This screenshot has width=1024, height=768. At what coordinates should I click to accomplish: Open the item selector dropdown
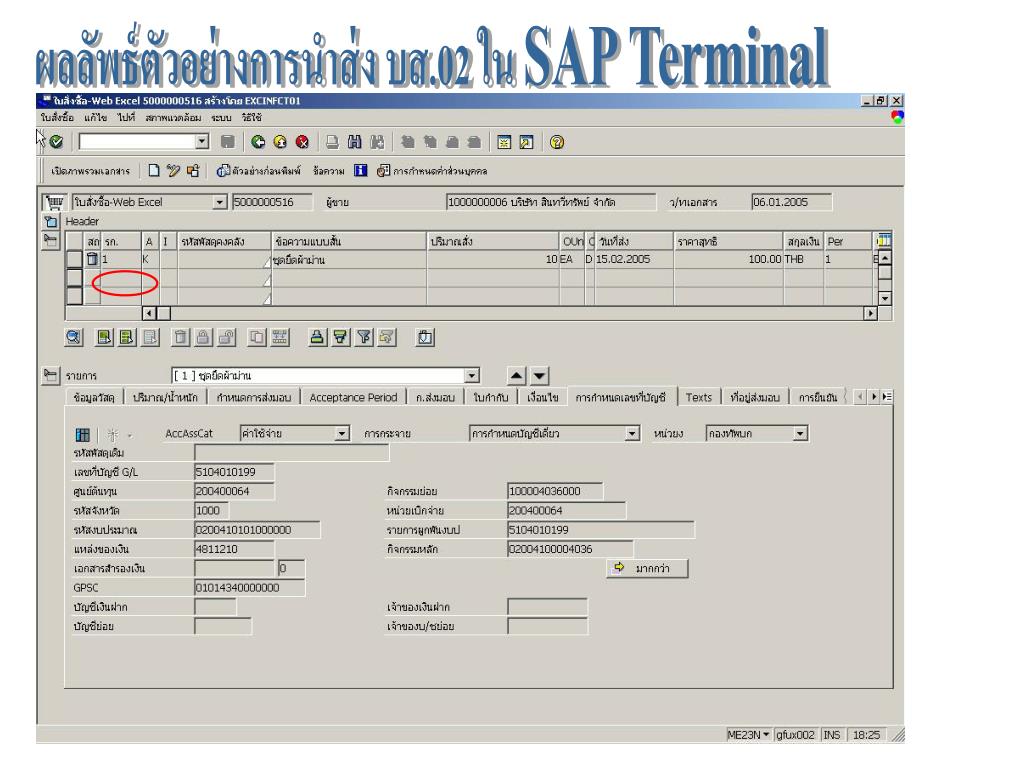click(472, 376)
